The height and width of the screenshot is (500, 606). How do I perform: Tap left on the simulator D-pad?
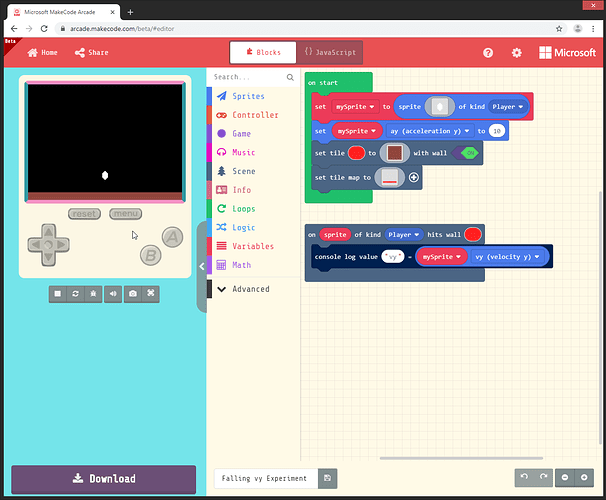tap(35, 245)
